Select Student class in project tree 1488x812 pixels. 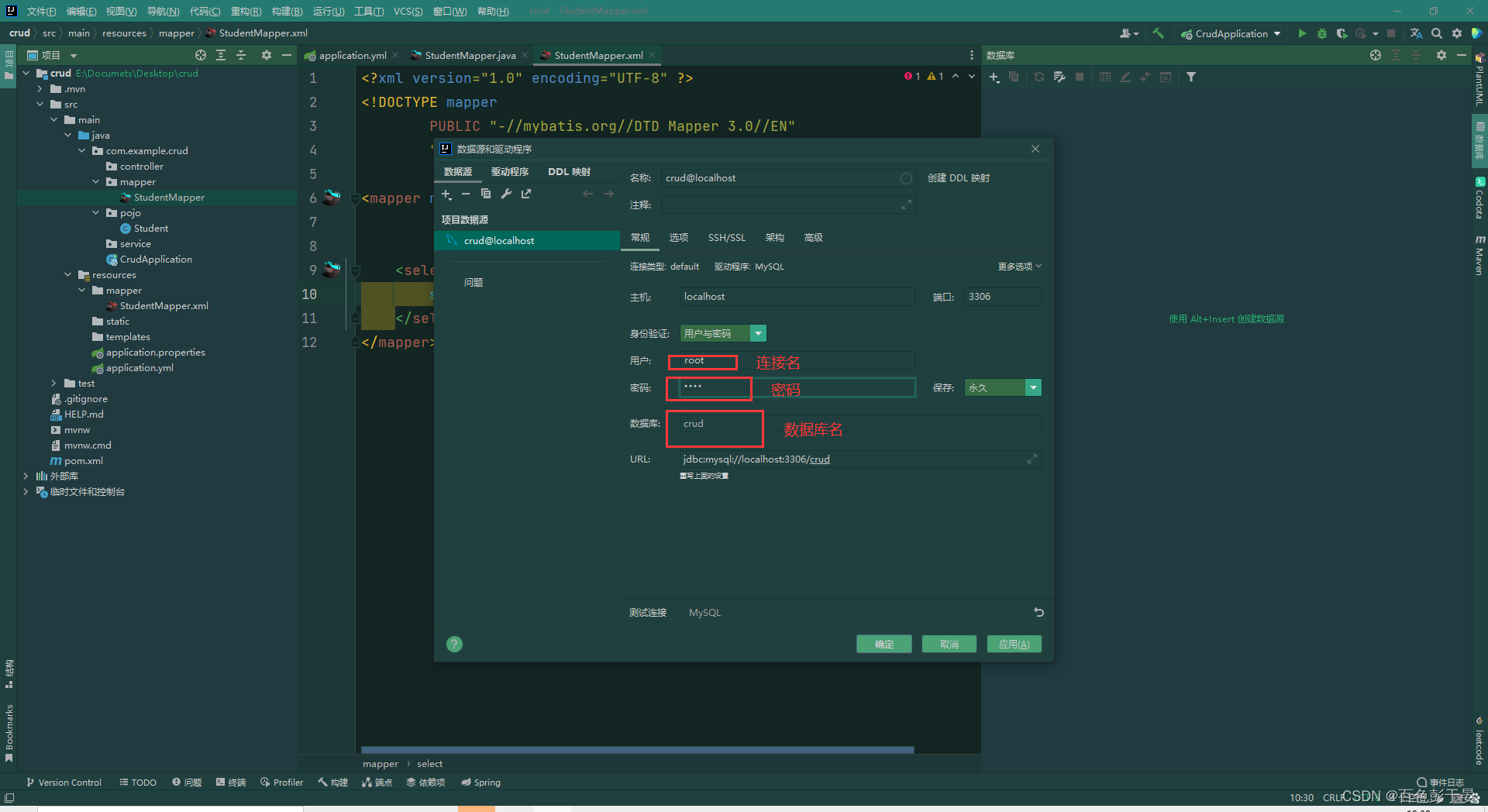(x=150, y=229)
